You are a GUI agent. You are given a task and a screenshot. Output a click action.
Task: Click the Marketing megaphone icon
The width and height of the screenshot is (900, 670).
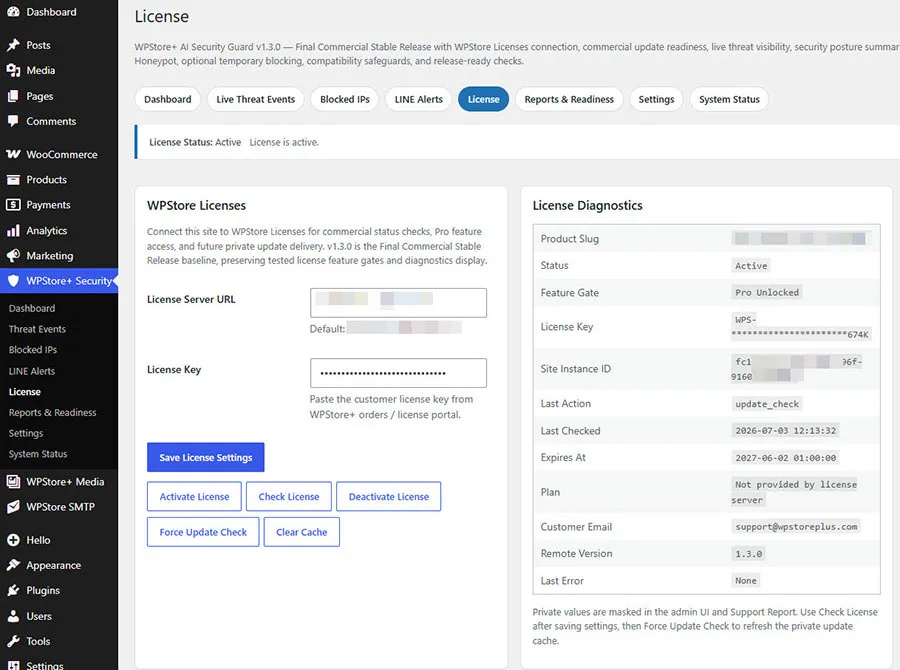point(13,255)
